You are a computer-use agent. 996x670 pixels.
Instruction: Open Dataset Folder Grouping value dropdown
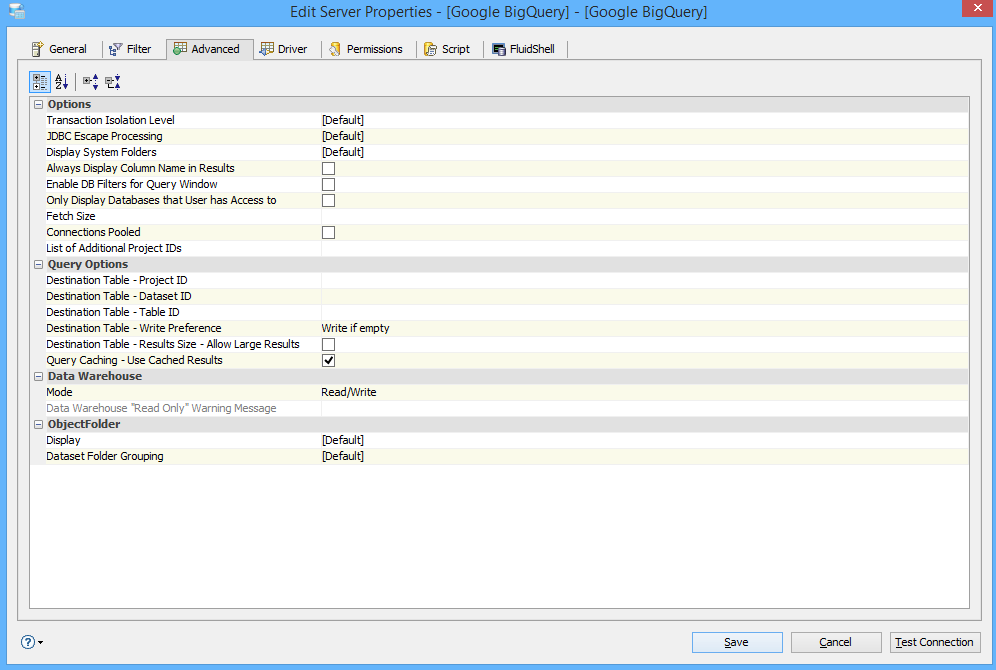(645, 456)
